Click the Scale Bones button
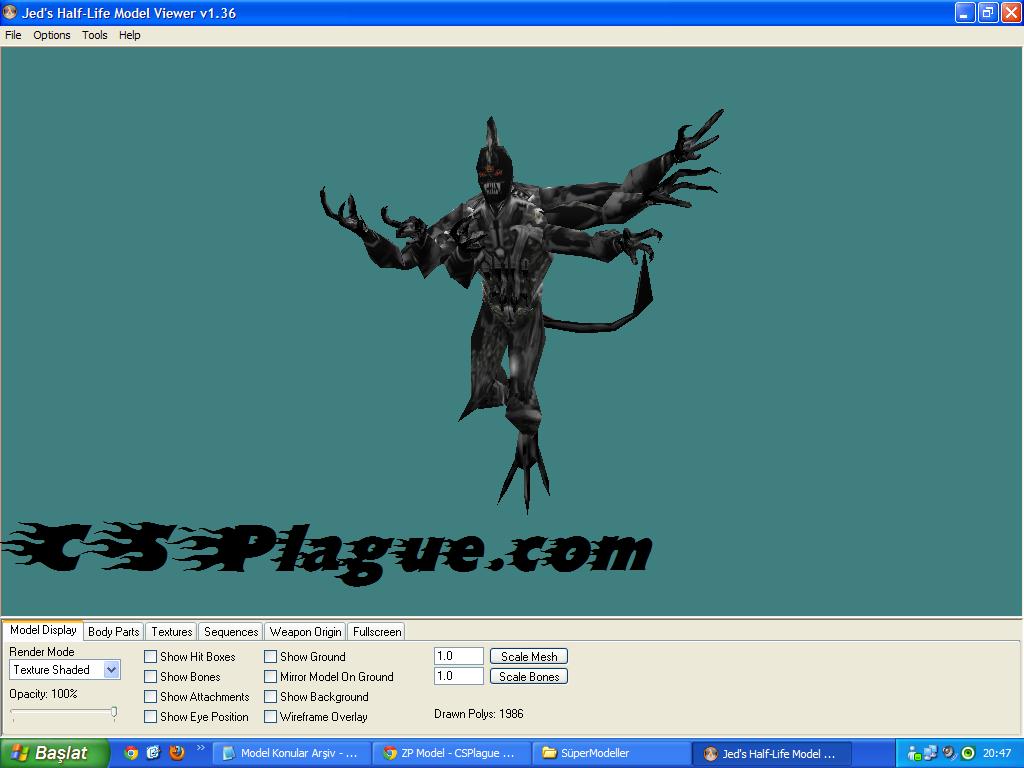 [529, 677]
